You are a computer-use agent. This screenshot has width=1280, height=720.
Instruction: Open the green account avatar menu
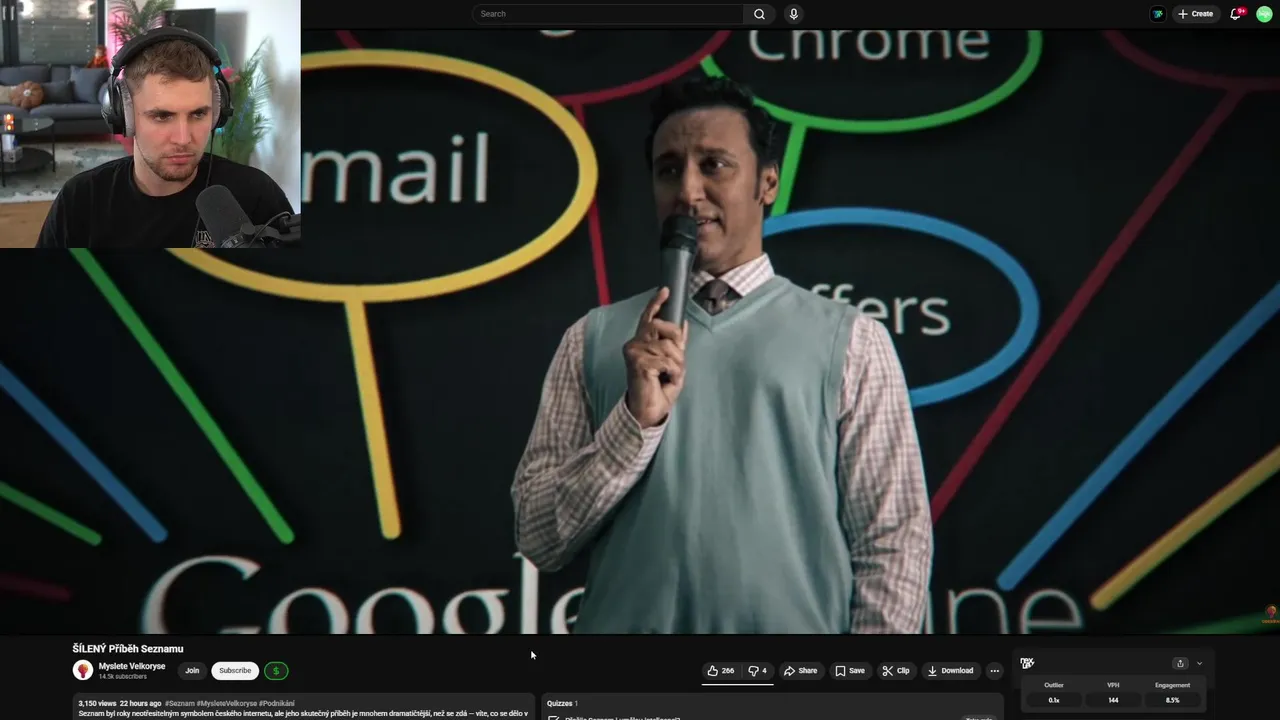point(1264,14)
